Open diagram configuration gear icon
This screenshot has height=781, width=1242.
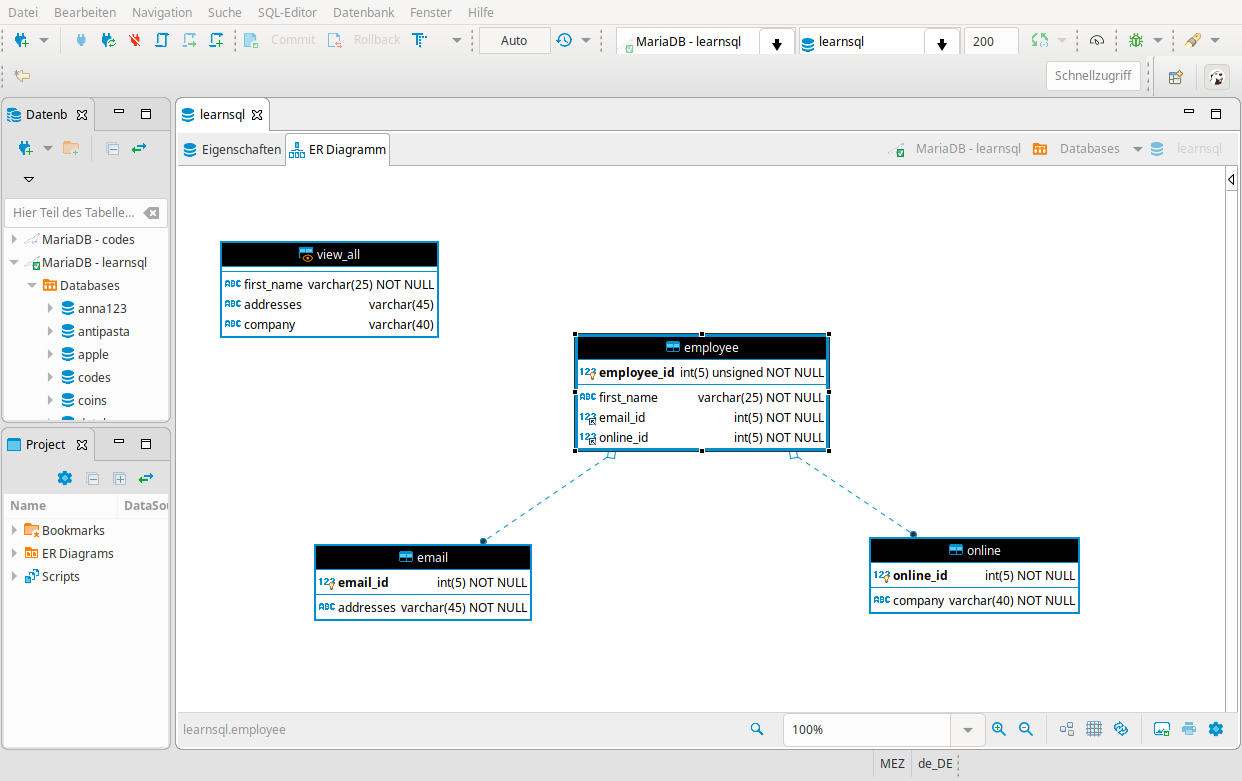1216,729
